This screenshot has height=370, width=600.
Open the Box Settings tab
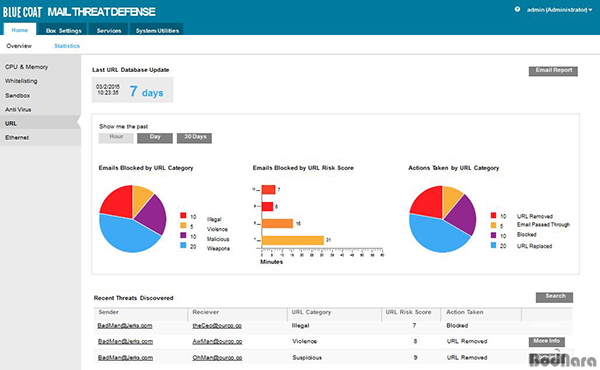pos(64,29)
